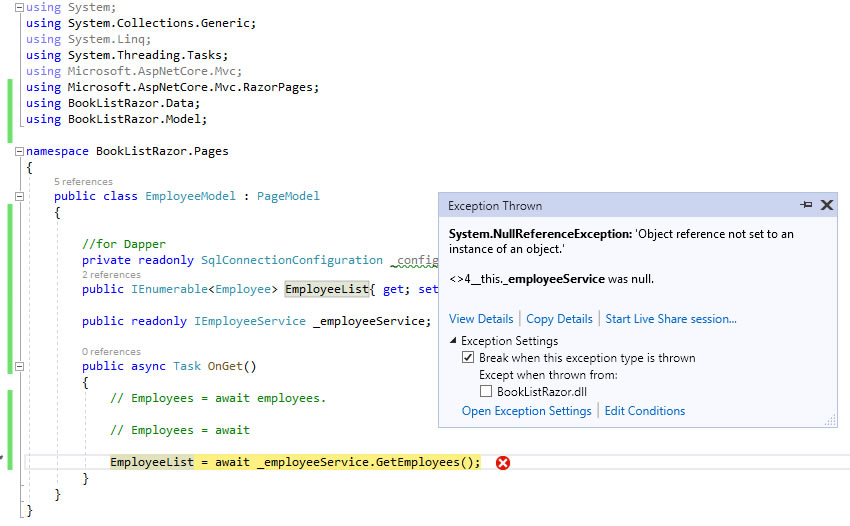Image resolution: width=850 pixels, height=526 pixels.
Task: Collapse the Exception Settings section
Action: click(x=453, y=341)
